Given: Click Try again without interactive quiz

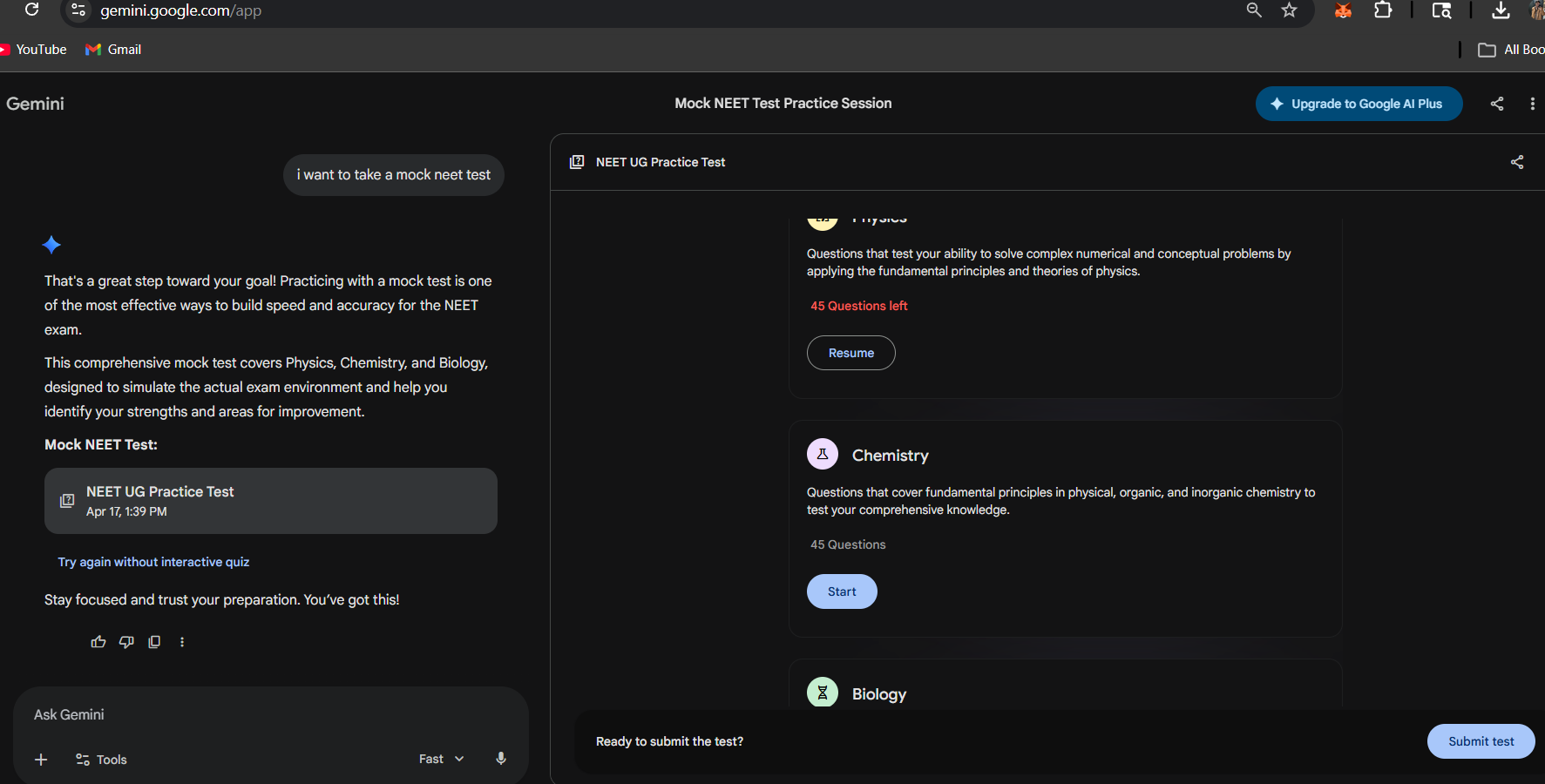Looking at the screenshot, I should pyautogui.click(x=152, y=562).
